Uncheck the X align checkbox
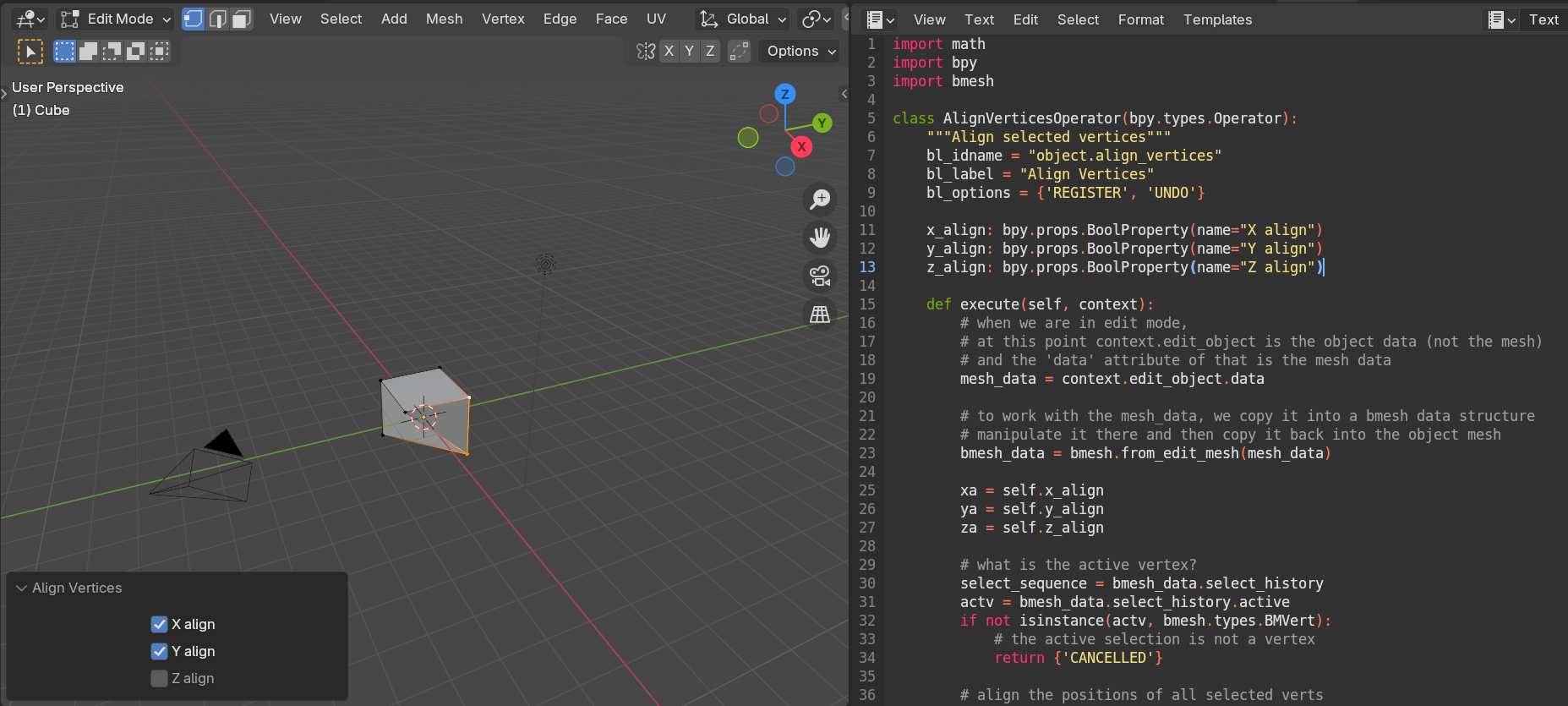Viewport: 1568px width, 706px height. pyautogui.click(x=159, y=624)
